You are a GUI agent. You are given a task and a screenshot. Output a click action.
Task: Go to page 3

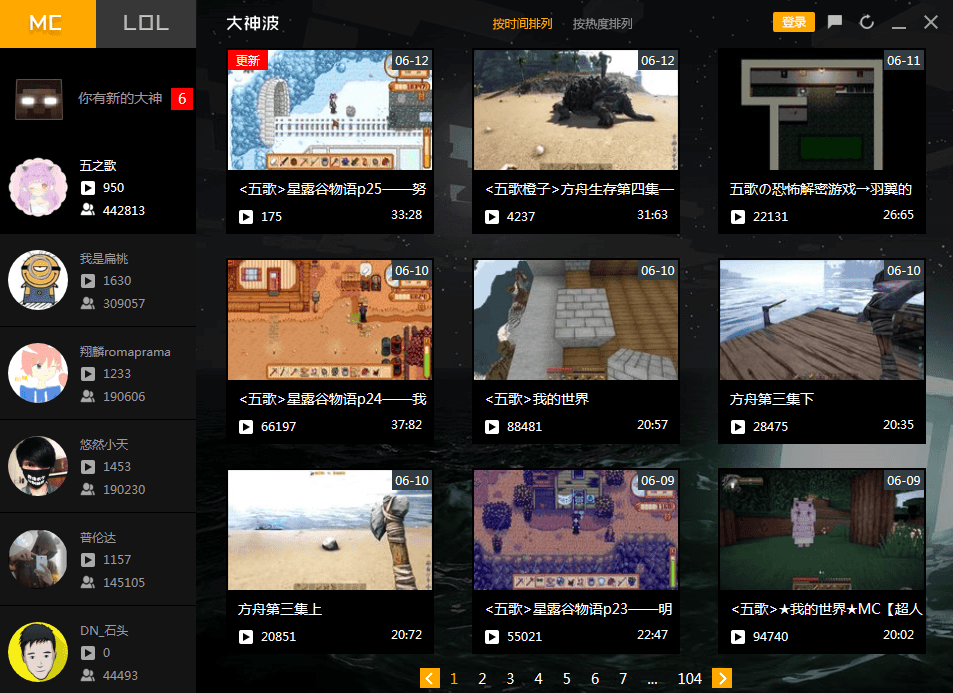click(x=510, y=678)
